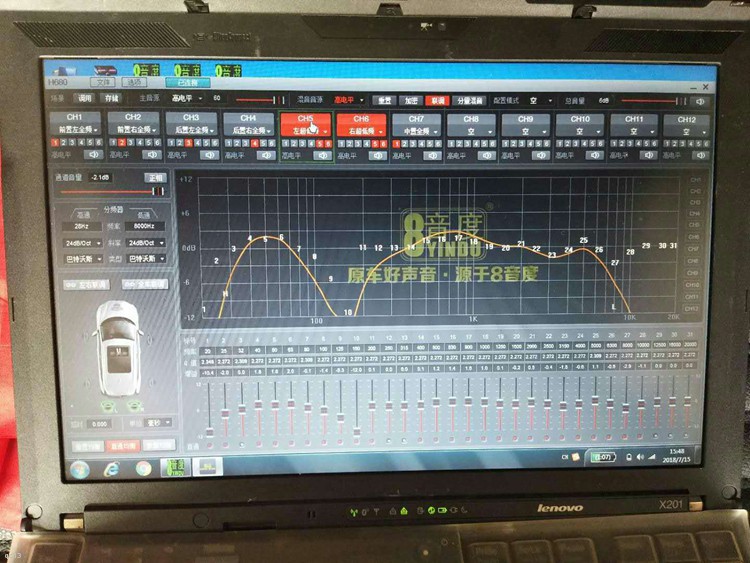Toggle input 2 for CH2
This screenshot has height=563, width=750.
click(x=121, y=143)
